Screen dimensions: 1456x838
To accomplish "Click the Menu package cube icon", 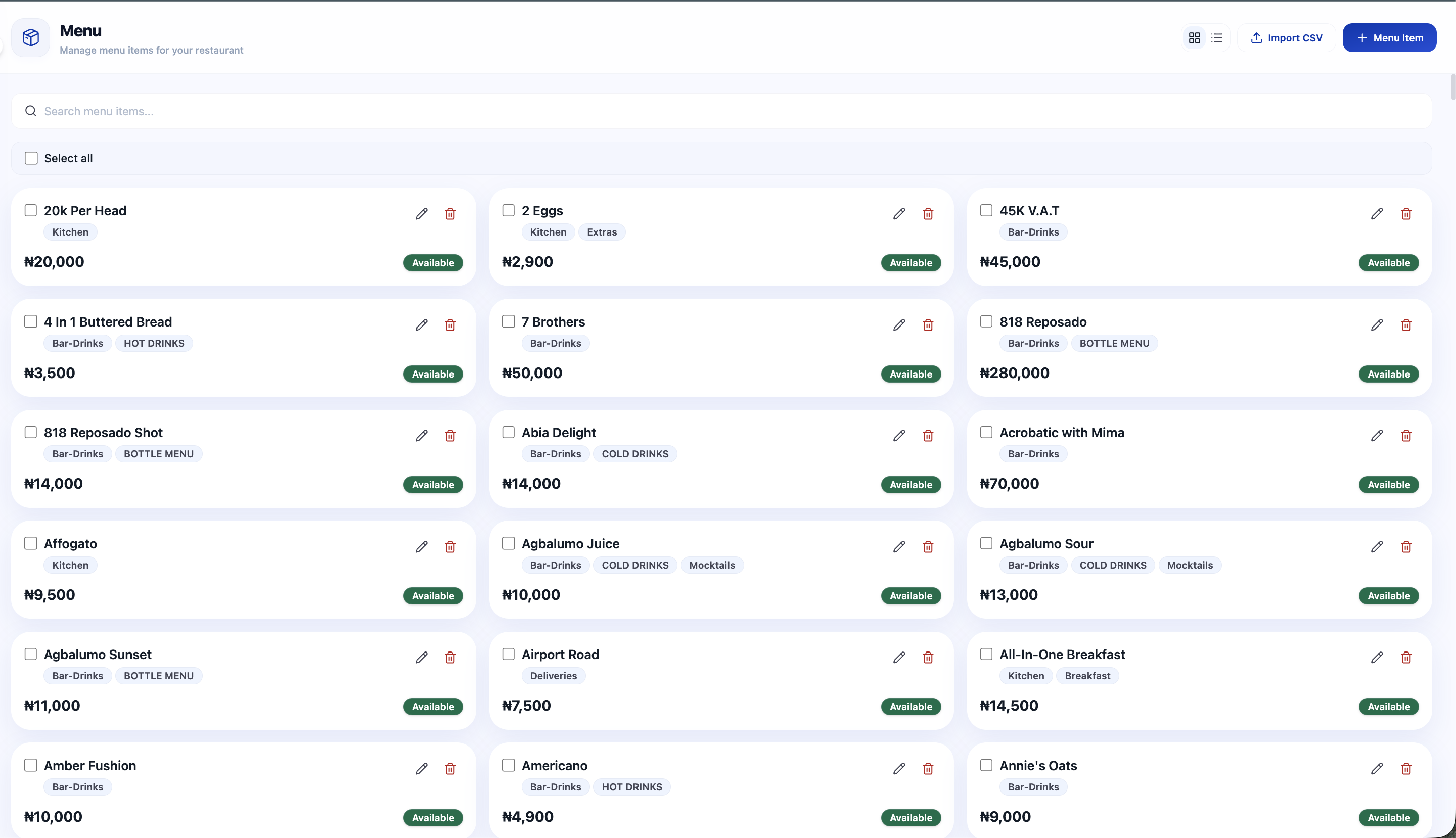I will [30, 38].
